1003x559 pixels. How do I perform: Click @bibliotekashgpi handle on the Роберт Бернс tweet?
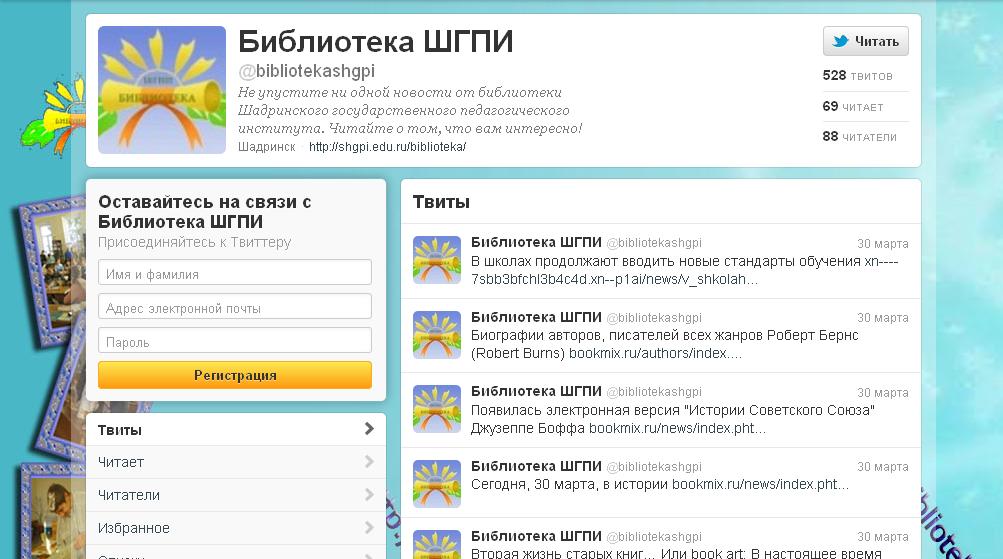(654, 318)
